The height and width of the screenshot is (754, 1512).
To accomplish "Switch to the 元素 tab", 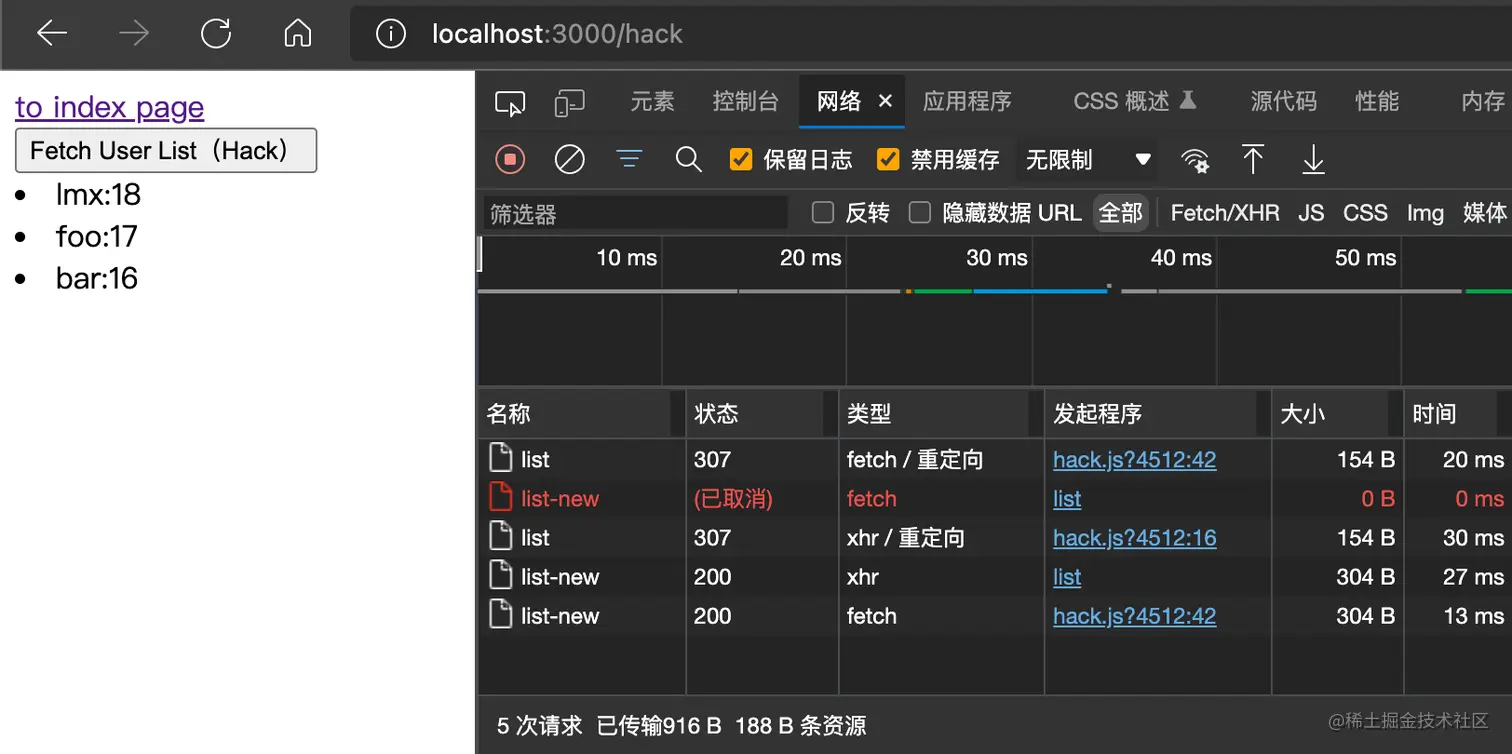I will coord(653,101).
